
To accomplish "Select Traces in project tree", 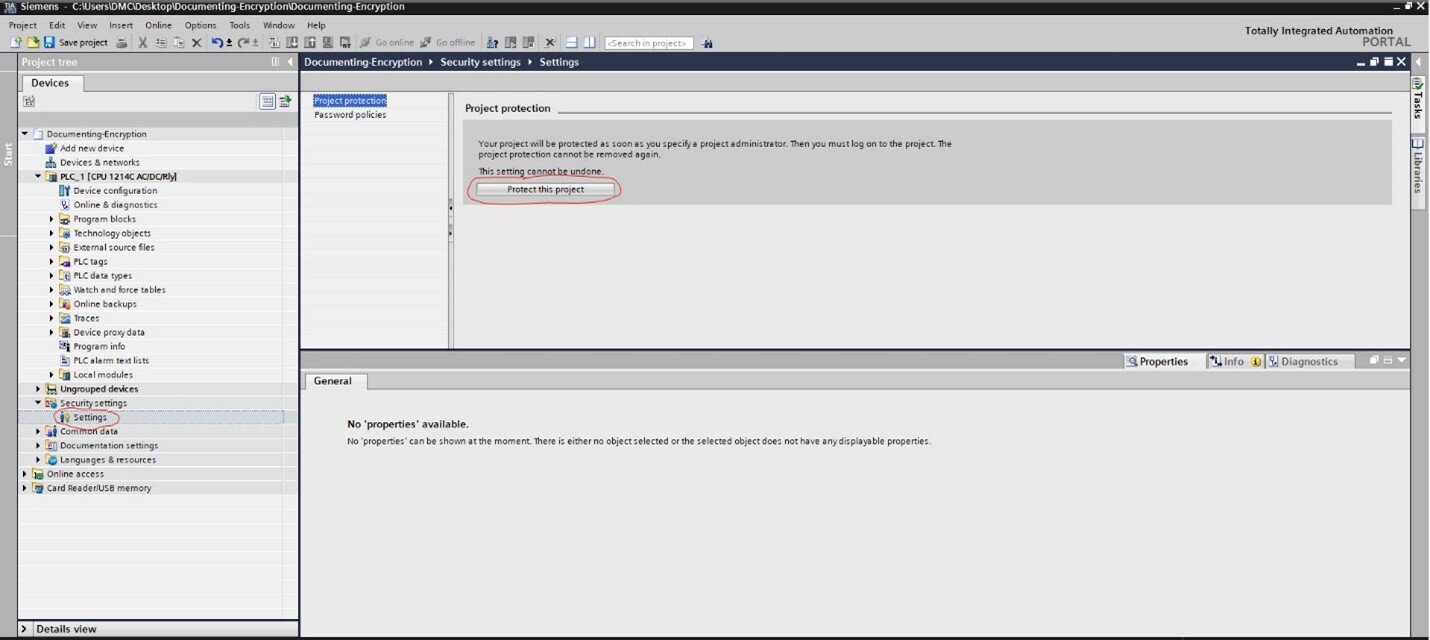I will (86, 318).
